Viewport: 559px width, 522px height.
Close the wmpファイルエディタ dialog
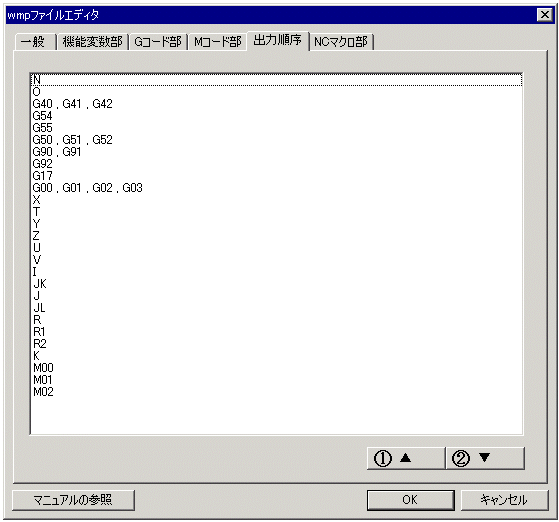(545, 15)
